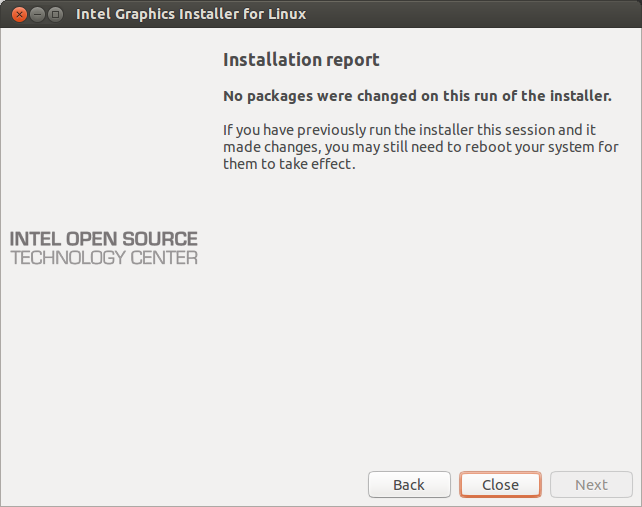The image size is (642, 507).
Task: Click the line starting "If you have previously"
Action: [409, 130]
